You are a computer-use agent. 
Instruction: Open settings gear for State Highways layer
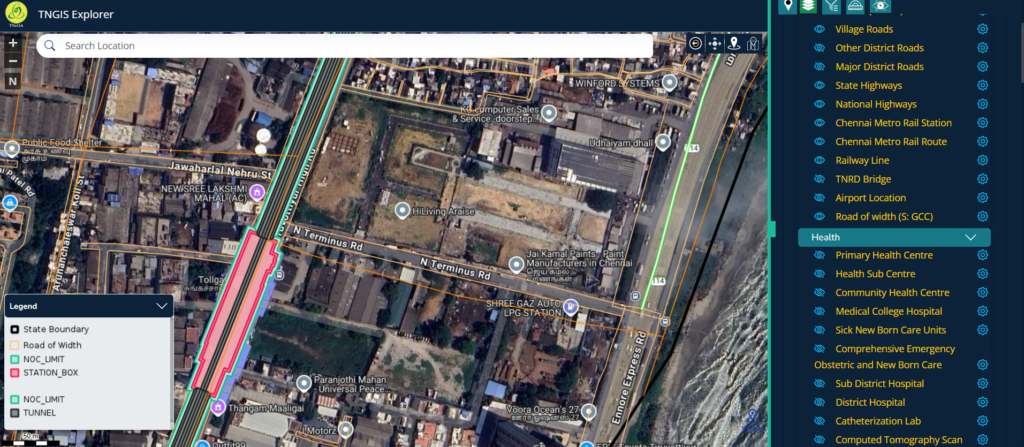[x=982, y=86]
